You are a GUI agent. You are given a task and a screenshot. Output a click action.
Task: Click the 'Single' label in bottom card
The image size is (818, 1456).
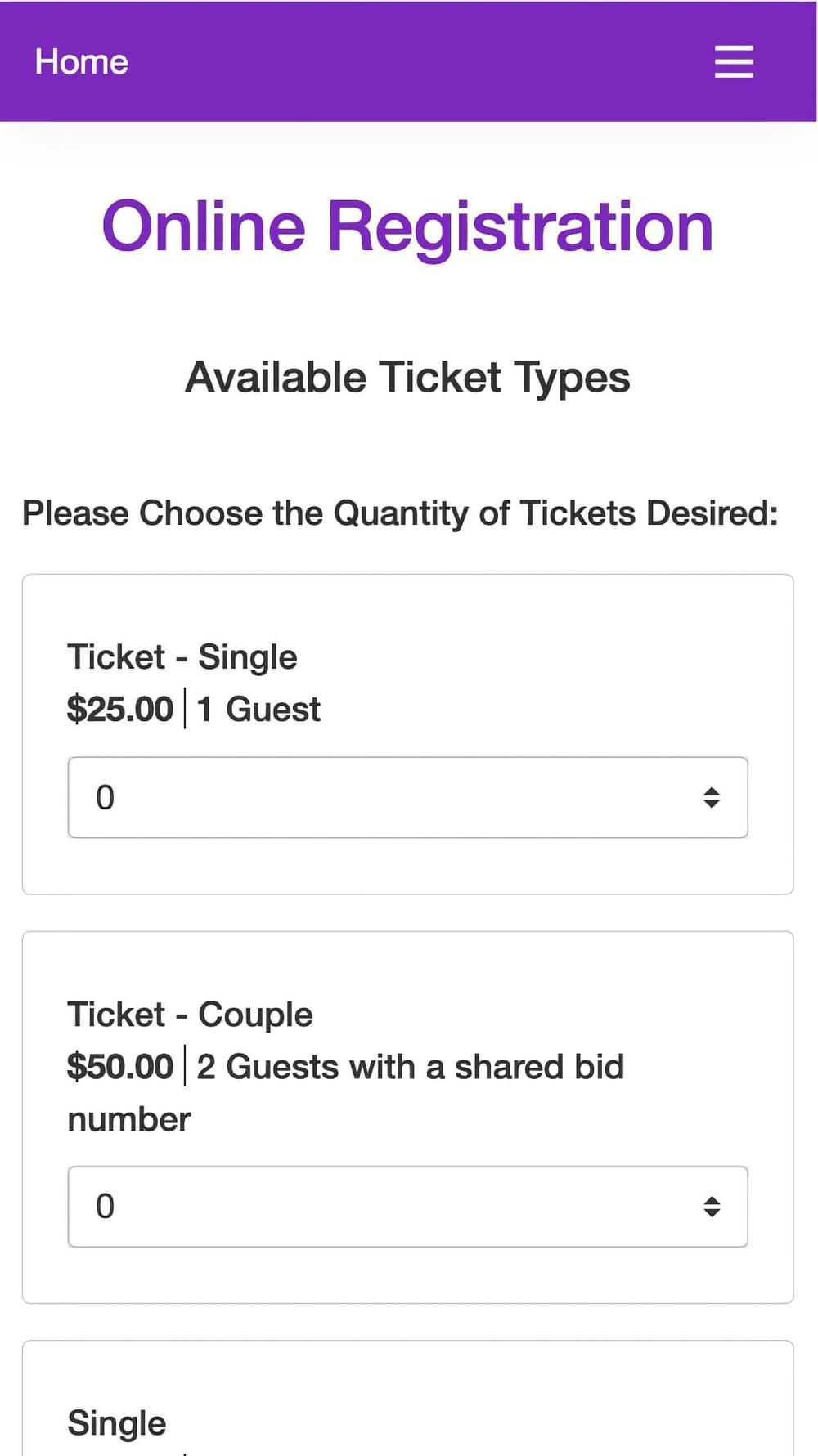117,1423
